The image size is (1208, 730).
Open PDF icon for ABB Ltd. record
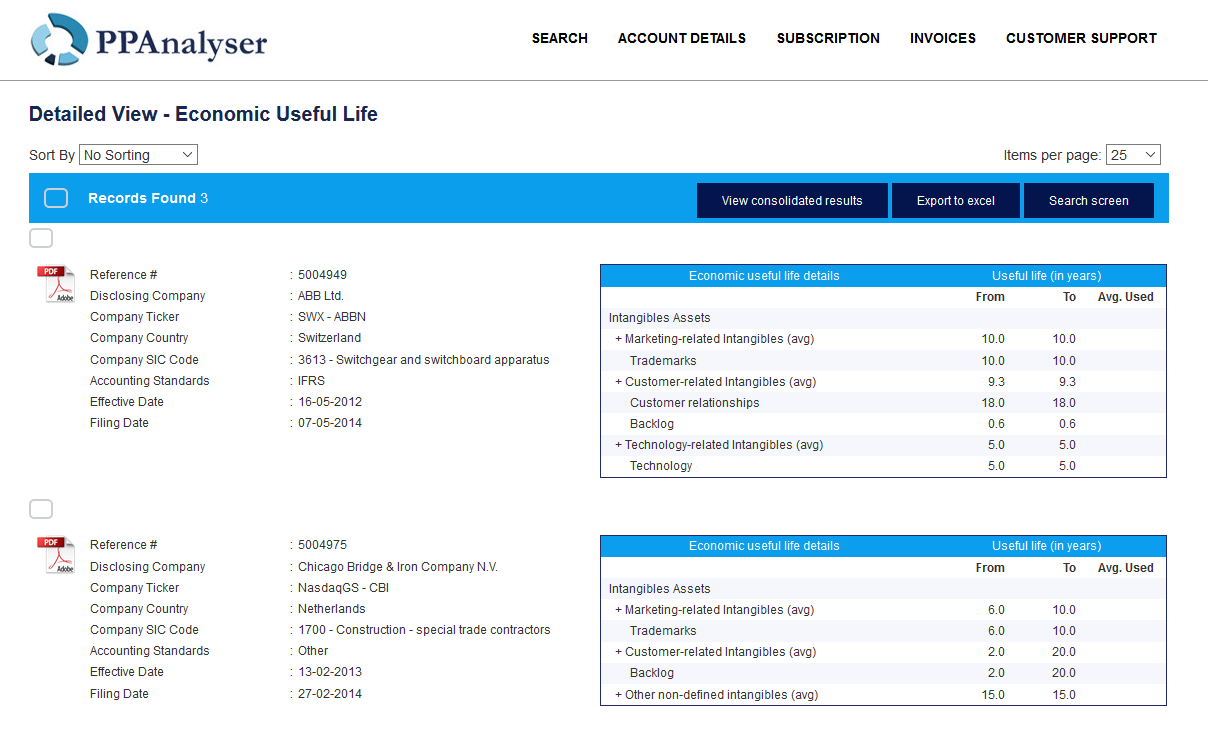pos(56,284)
